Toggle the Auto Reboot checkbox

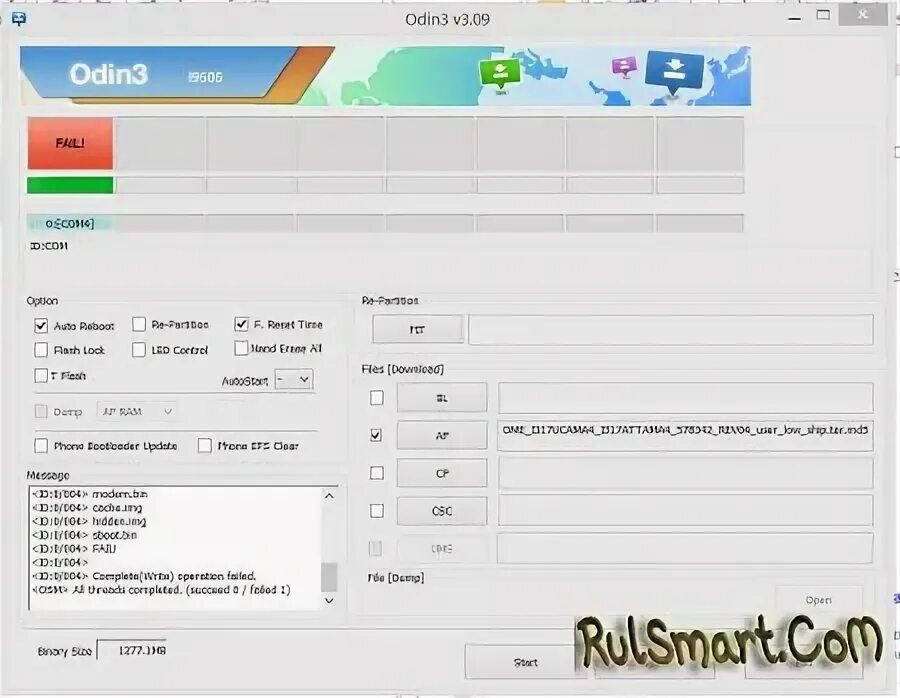(41, 326)
